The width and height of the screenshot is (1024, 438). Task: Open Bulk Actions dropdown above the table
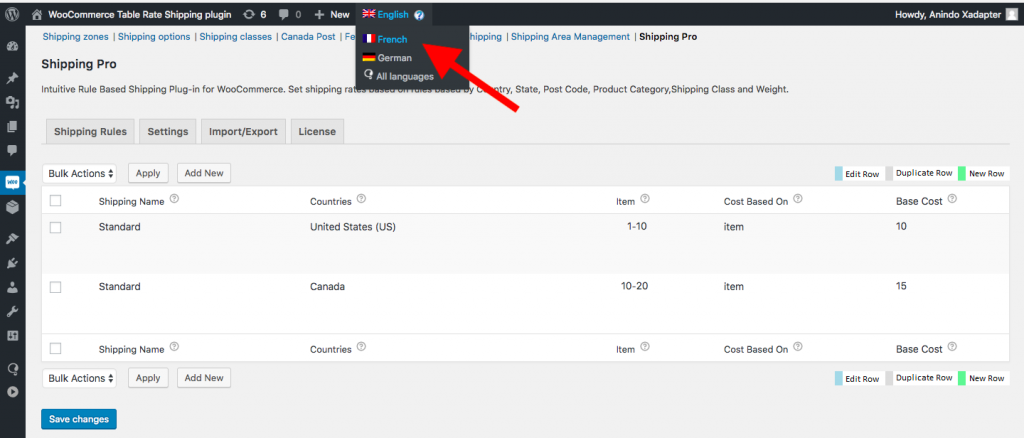click(80, 174)
